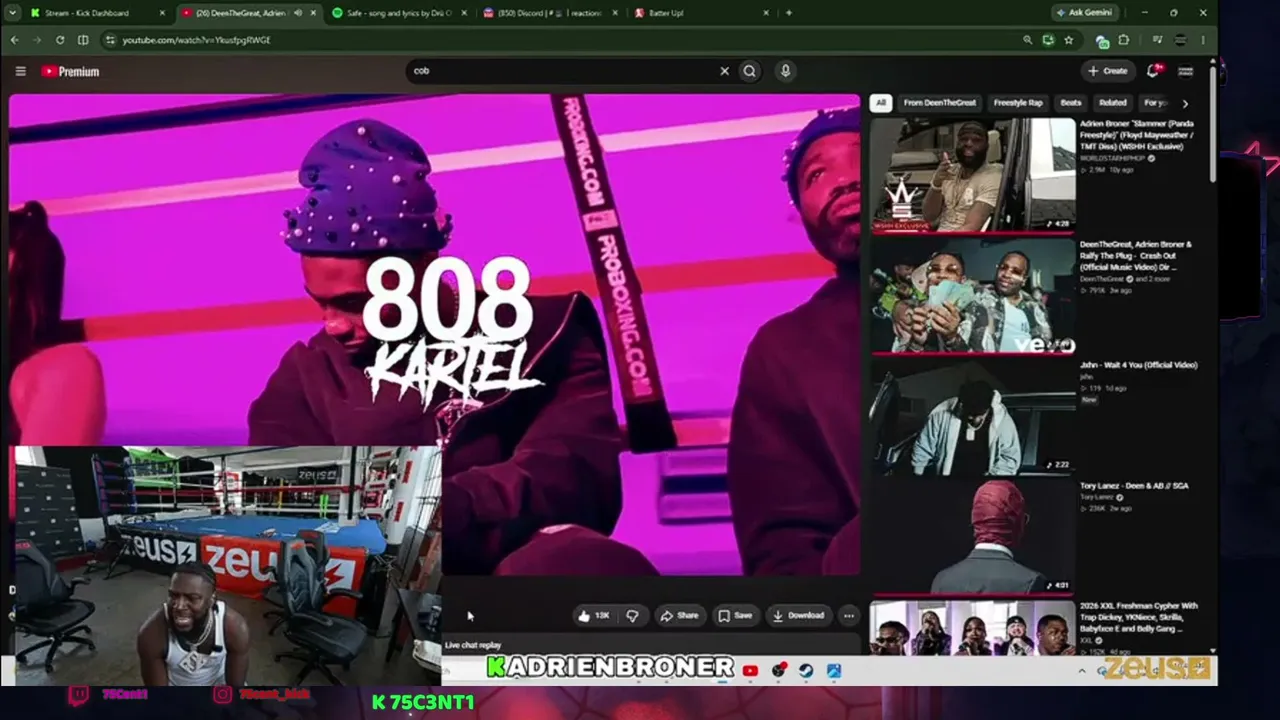Open 'DeenTheGreat, Adrien Broner & Ralfy The Plug' title

tap(1136, 256)
